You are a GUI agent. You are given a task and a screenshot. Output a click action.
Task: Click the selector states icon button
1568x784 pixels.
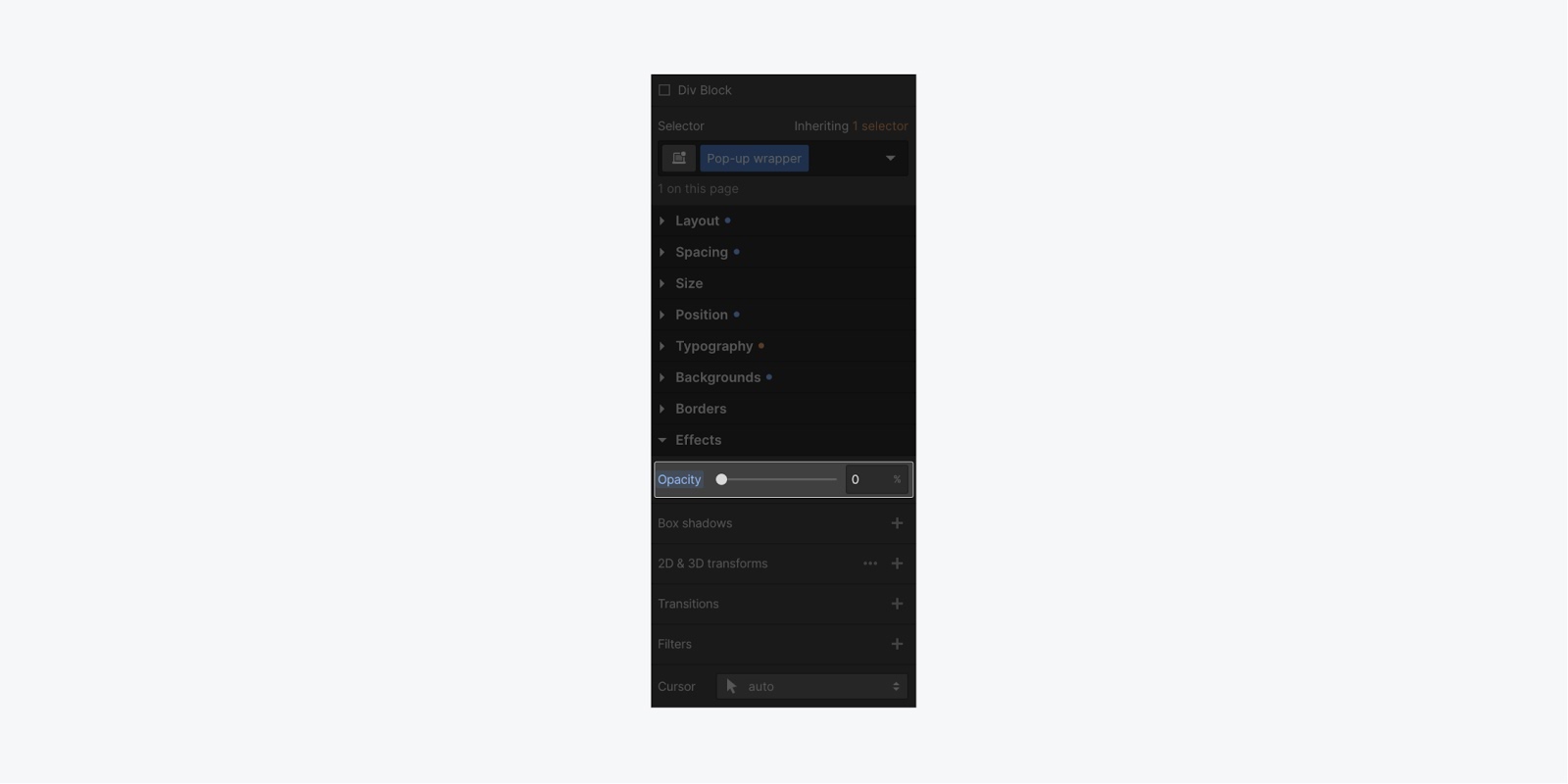pyautogui.click(x=678, y=158)
